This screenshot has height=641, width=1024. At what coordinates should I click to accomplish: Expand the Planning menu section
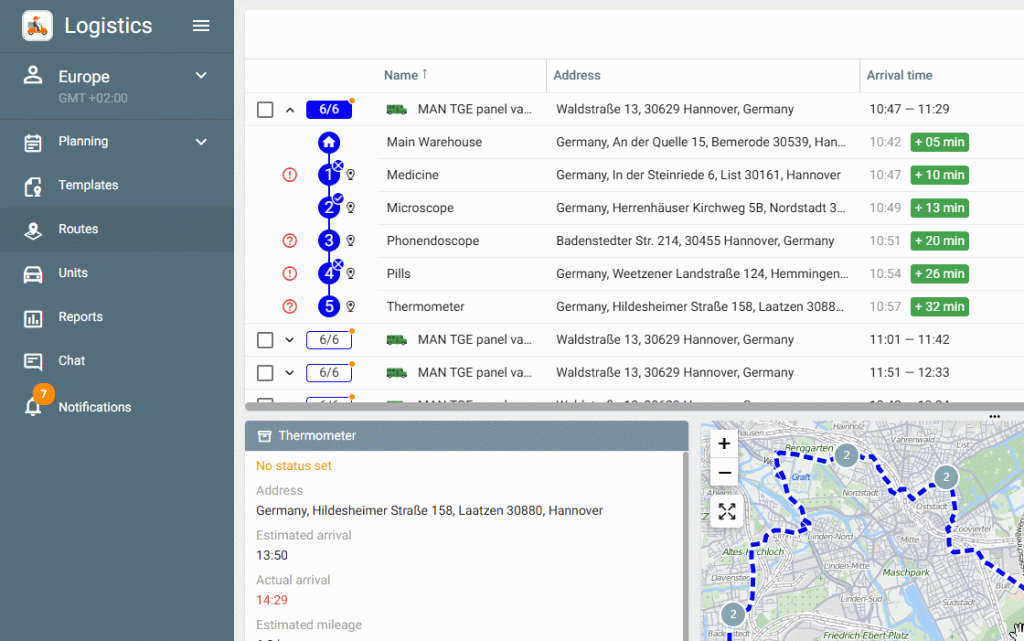(201, 142)
